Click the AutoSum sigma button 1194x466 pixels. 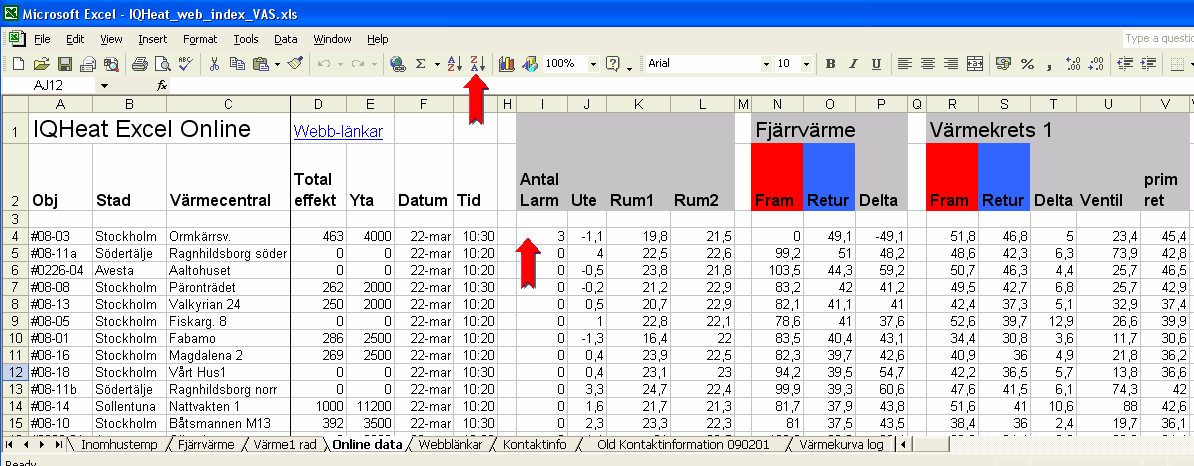pyautogui.click(x=420, y=64)
